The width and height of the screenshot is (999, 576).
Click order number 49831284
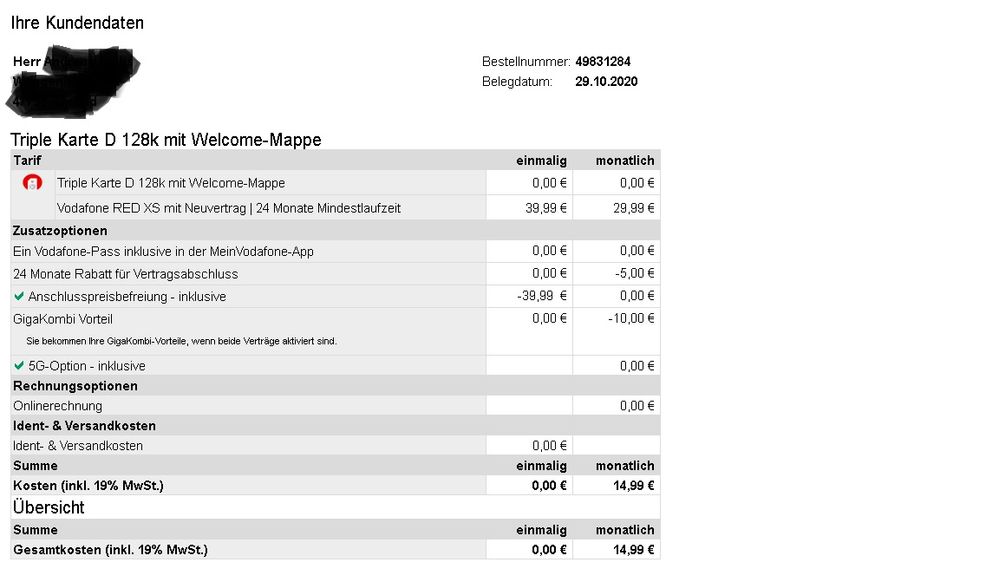(x=603, y=62)
